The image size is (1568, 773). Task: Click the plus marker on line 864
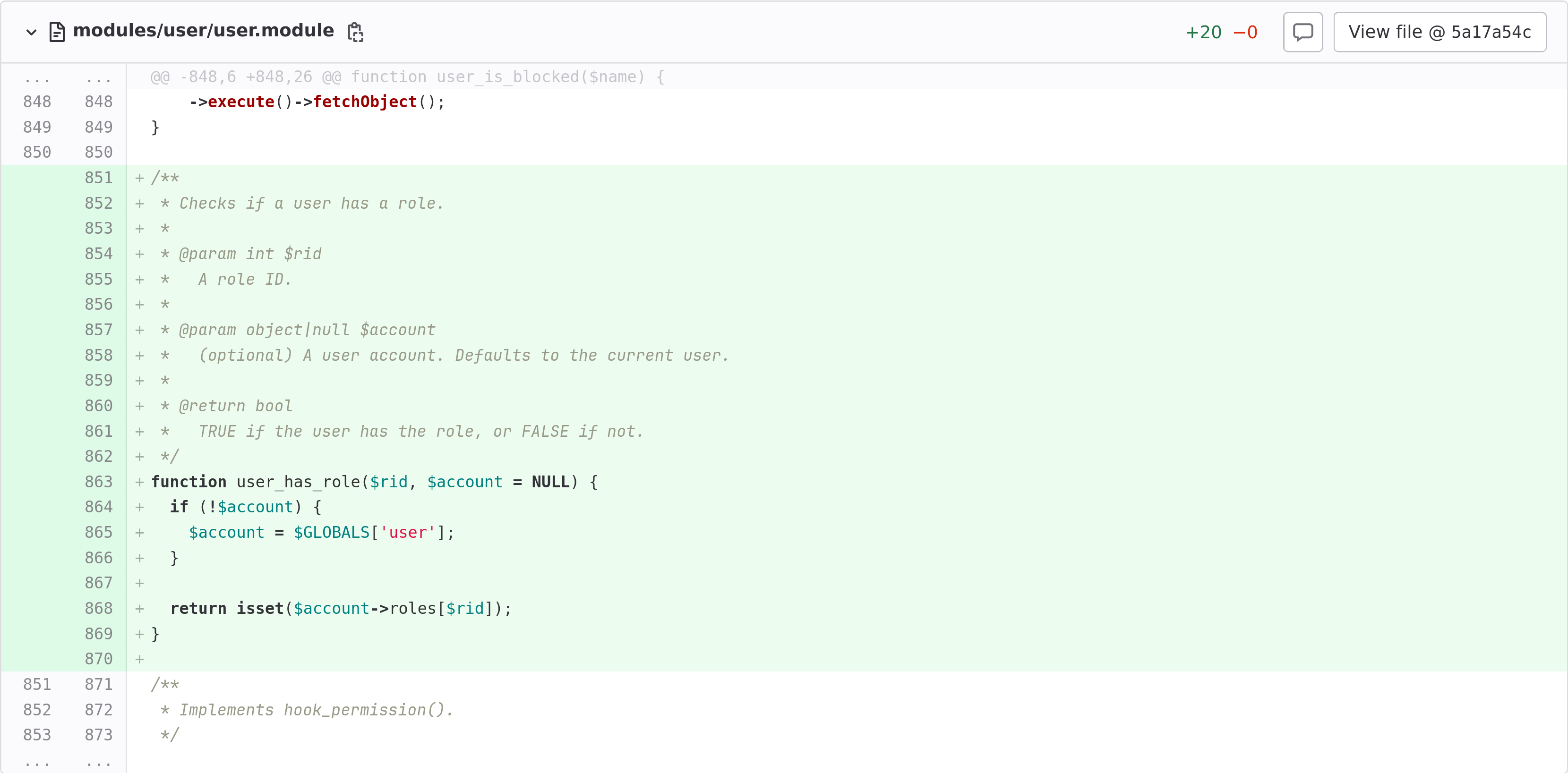pos(139,507)
